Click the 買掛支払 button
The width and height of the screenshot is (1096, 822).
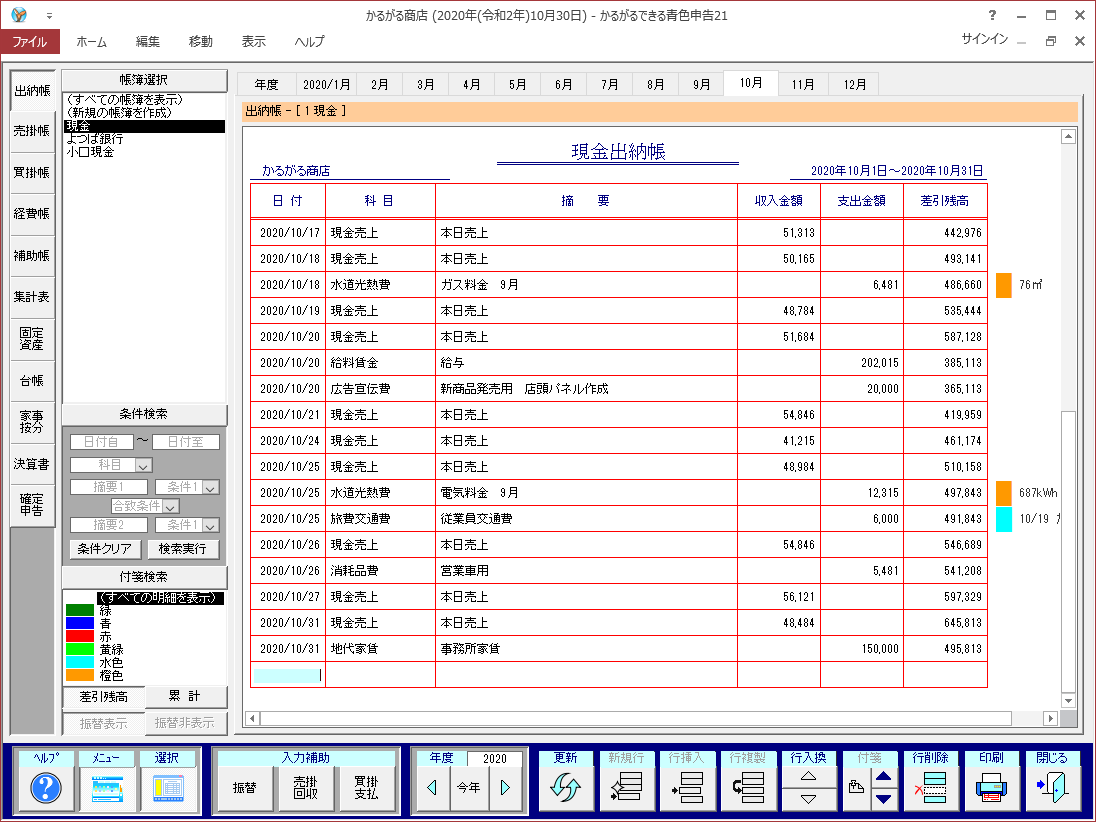[x=366, y=788]
